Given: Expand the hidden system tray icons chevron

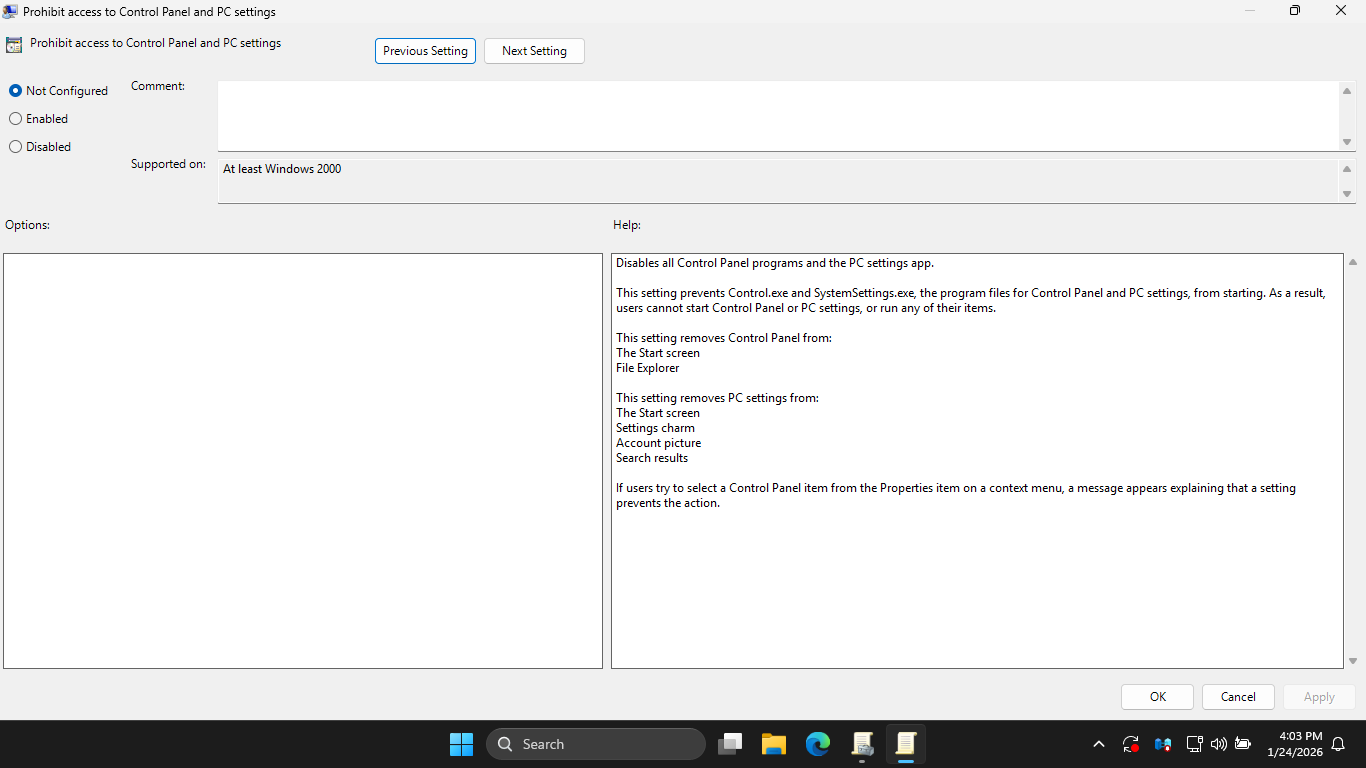Looking at the screenshot, I should coord(1099,744).
